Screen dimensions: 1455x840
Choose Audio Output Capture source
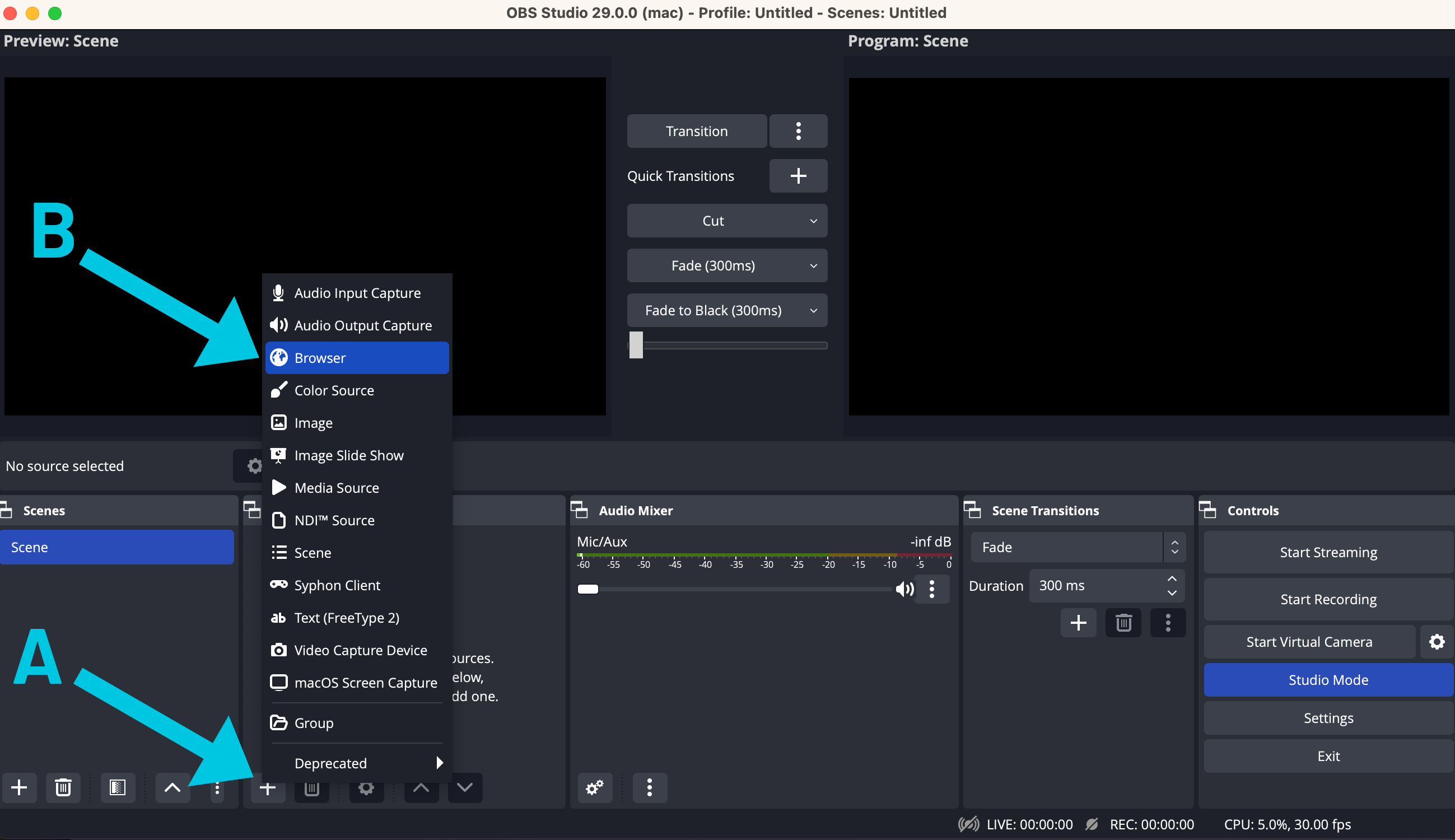coord(357,325)
